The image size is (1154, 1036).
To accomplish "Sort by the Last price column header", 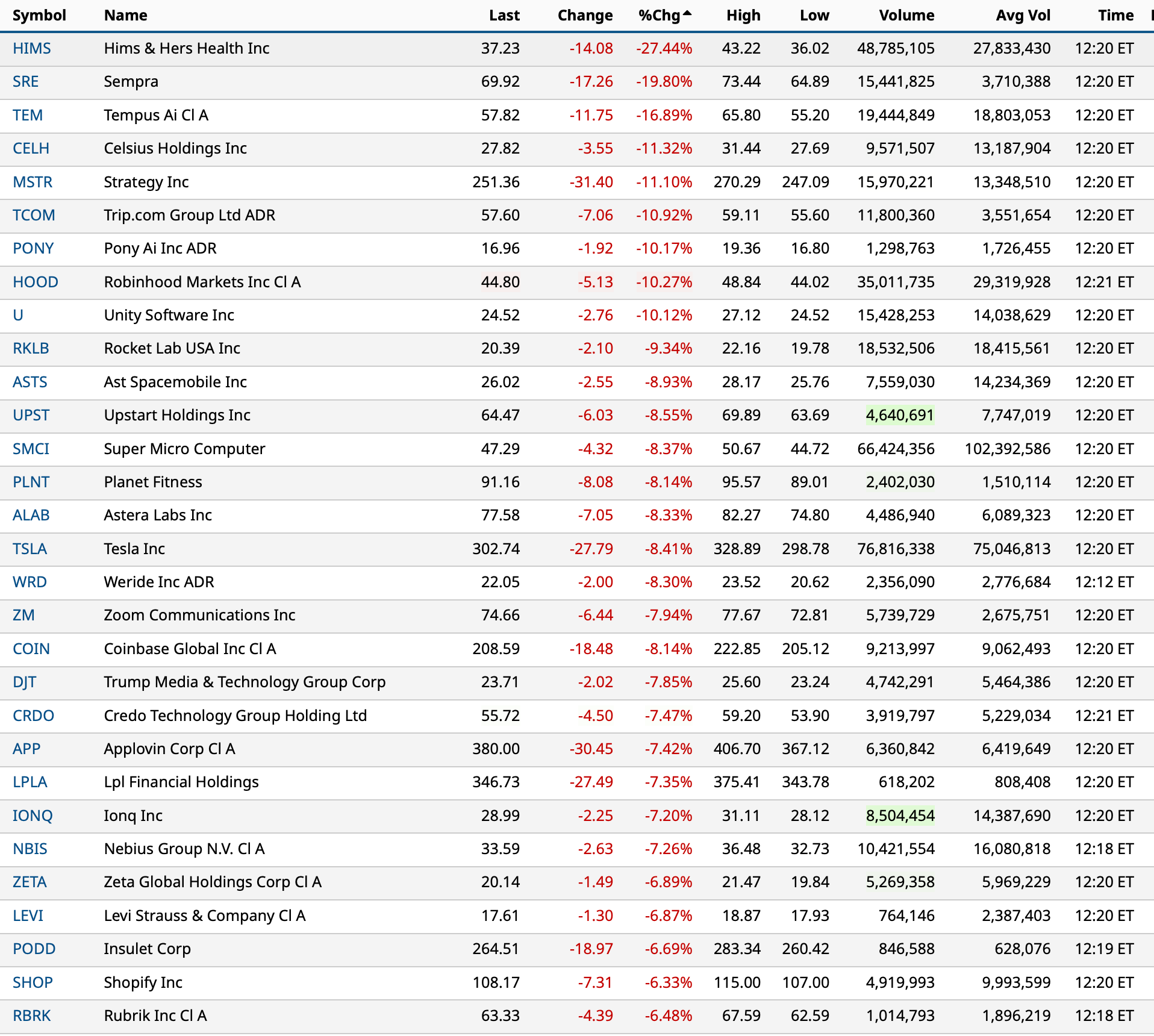I will (x=504, y=16).
